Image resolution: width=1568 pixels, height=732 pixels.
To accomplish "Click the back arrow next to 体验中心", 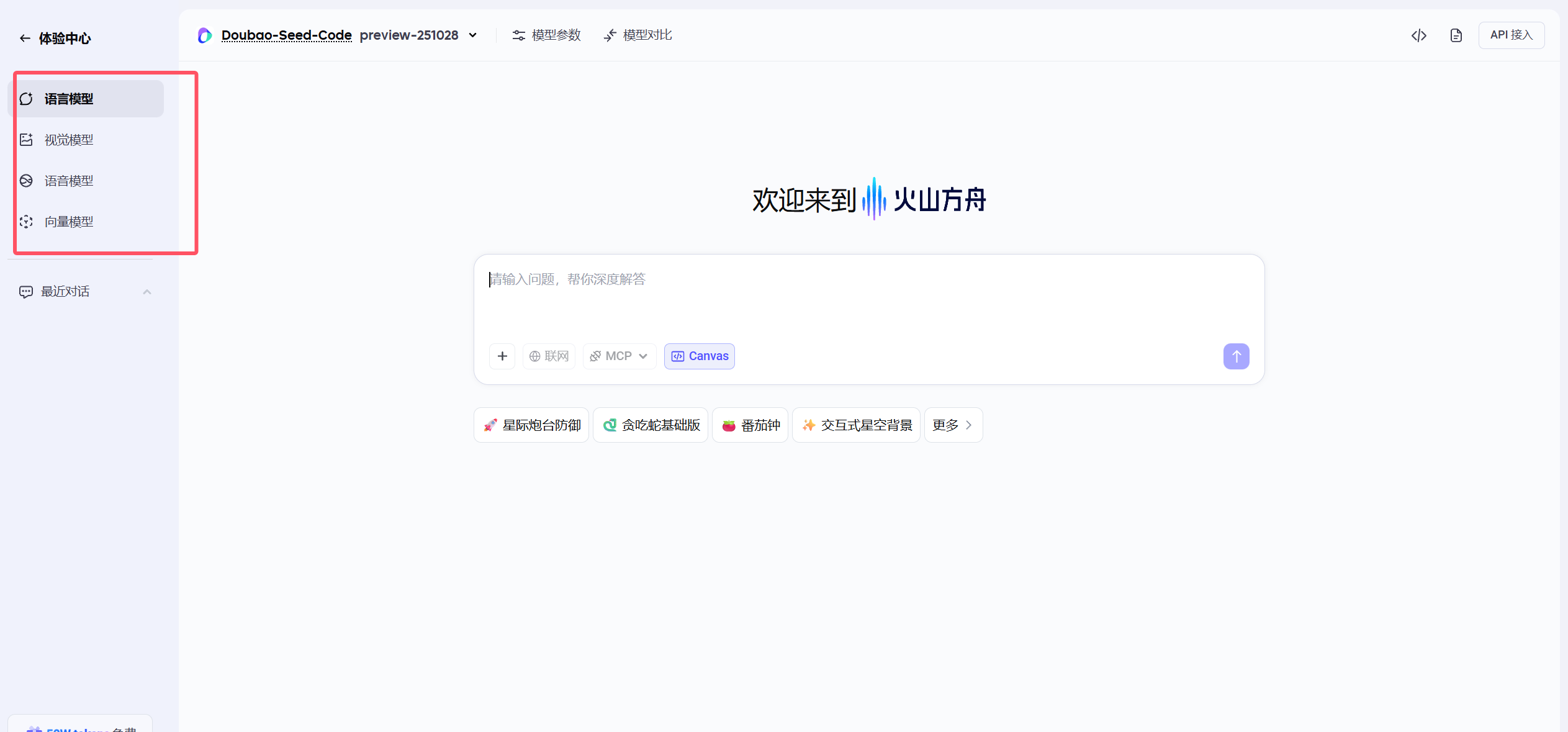I will tap(25, 38).
